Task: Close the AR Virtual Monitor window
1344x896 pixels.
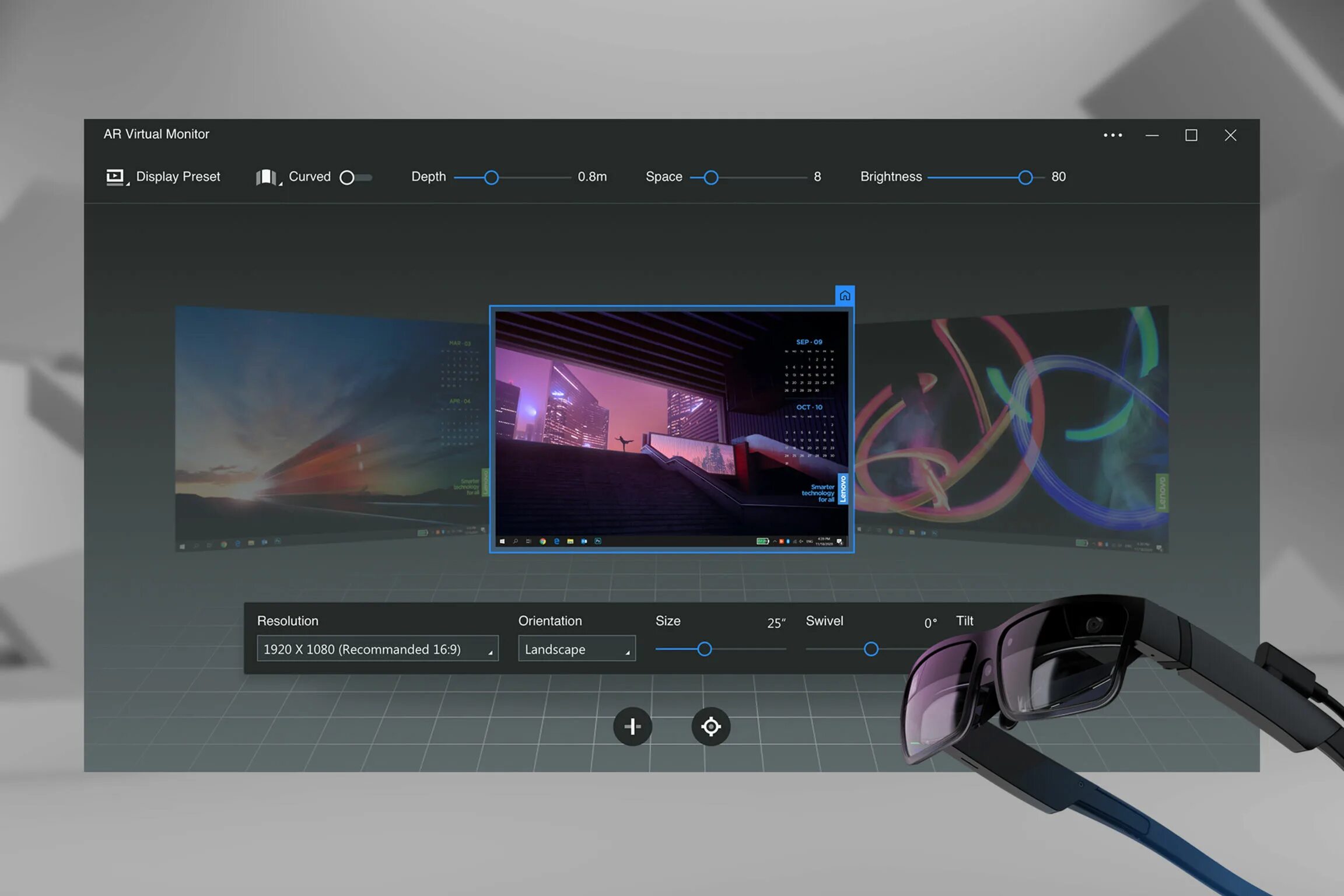Action: (x=1230, y=135)
